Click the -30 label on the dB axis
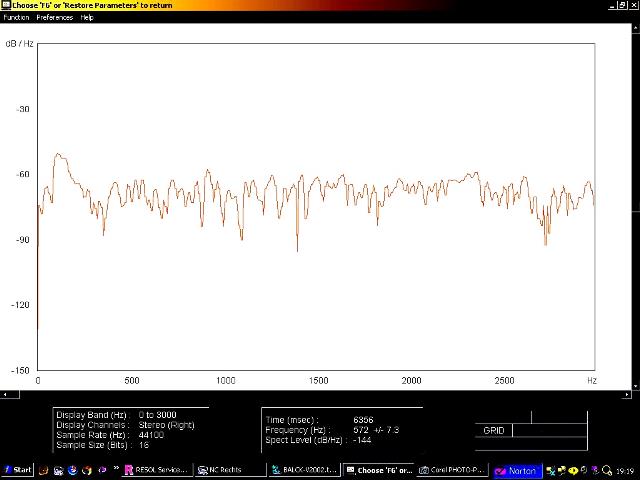Image resolution: width=640 pixels, height=480 pixels. [23, 109]
